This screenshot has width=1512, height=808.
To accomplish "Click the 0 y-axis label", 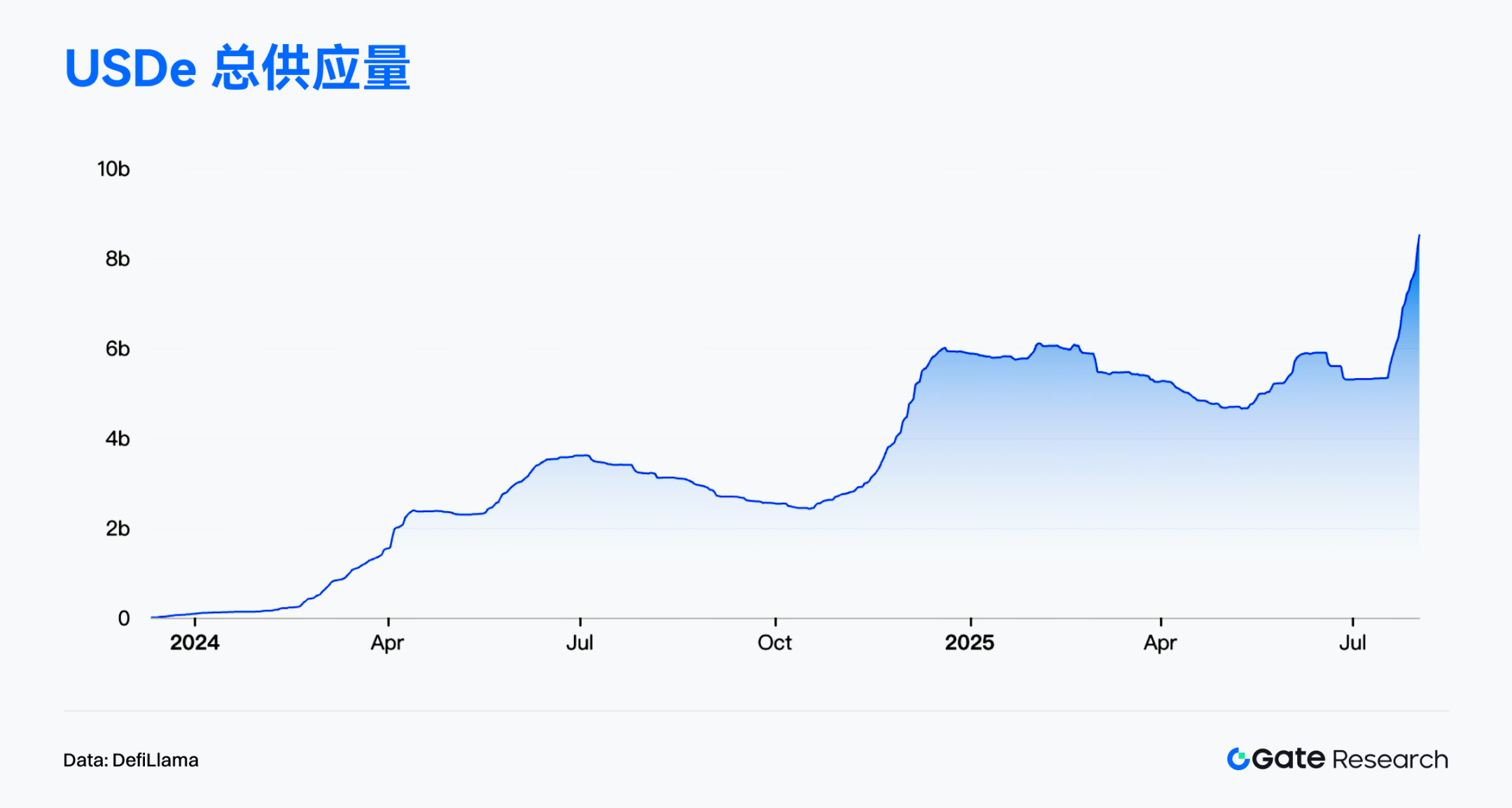I will (x=124, y=618).
